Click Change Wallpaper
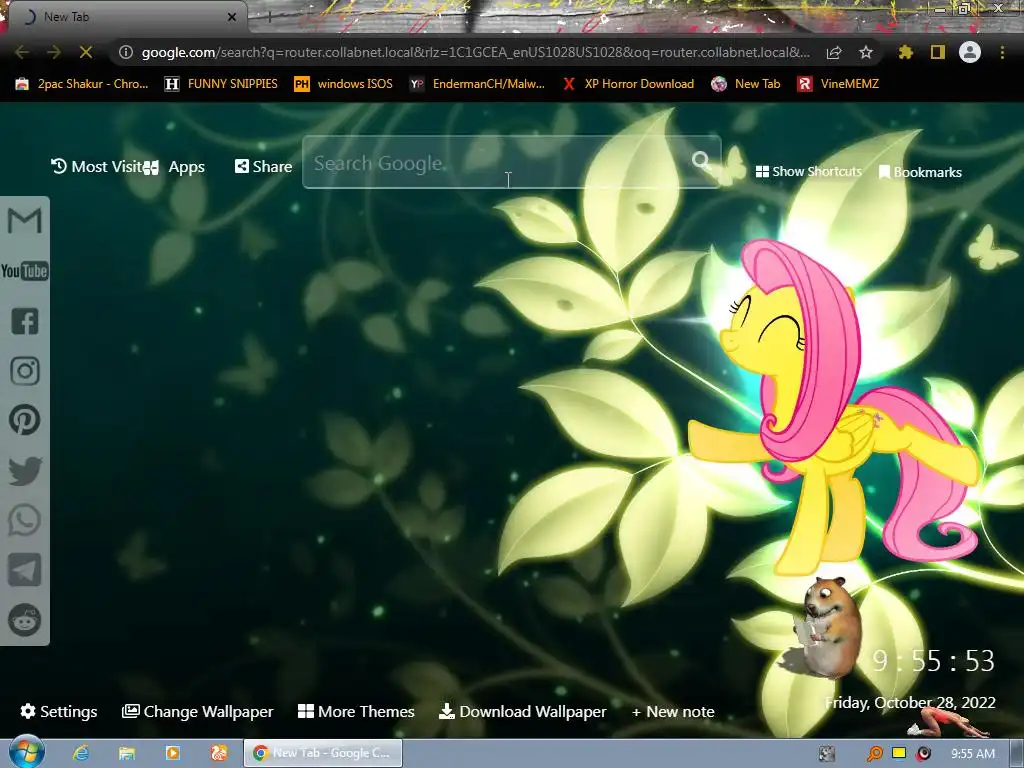The height and width of the screenshot is (768, 1024). (198, 711)
